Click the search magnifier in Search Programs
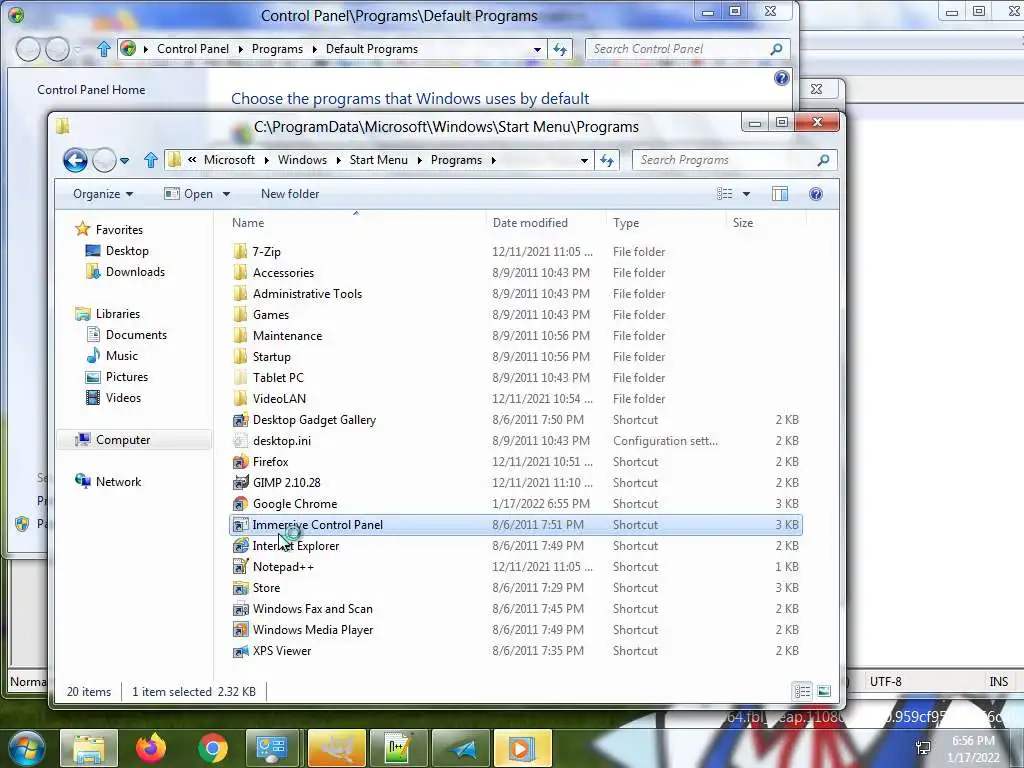 tap(824, 160)
